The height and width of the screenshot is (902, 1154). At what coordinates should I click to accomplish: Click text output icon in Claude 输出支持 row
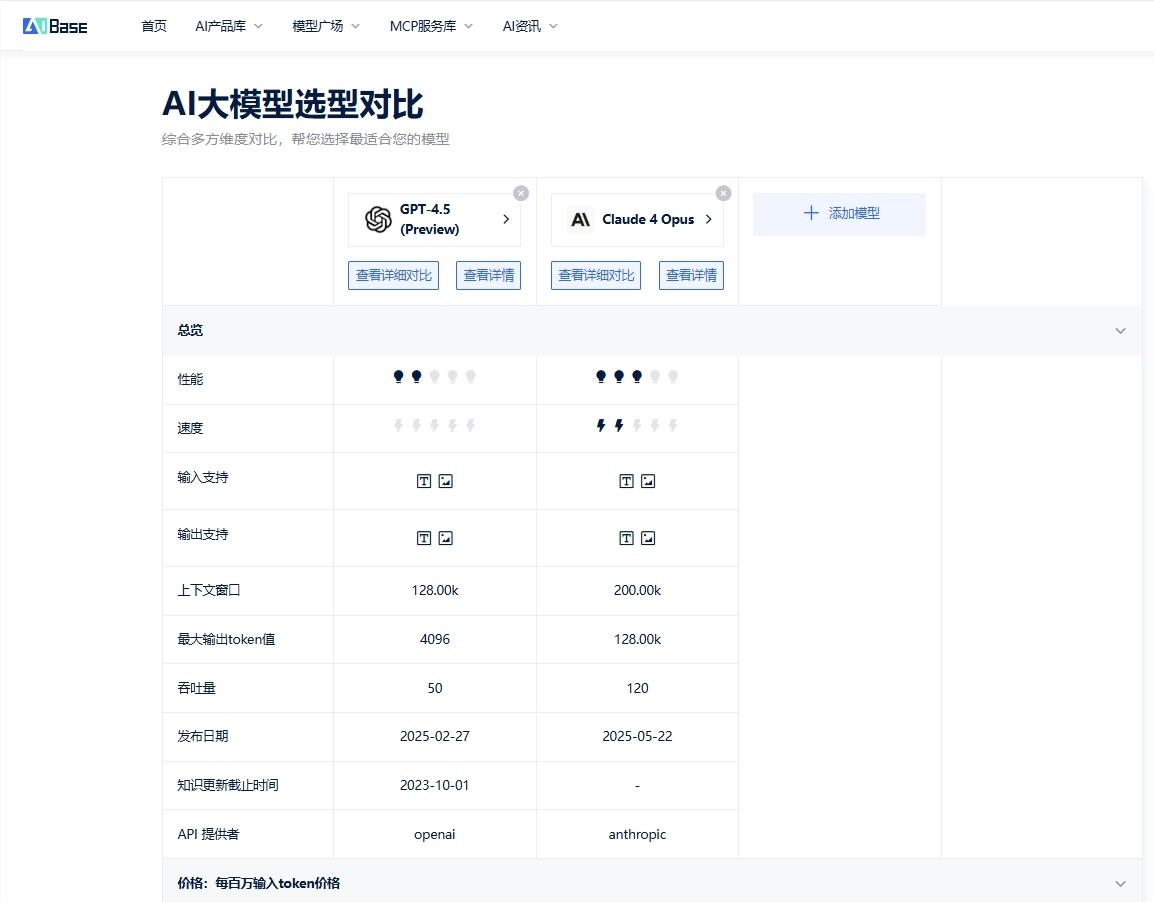[626, 539]
